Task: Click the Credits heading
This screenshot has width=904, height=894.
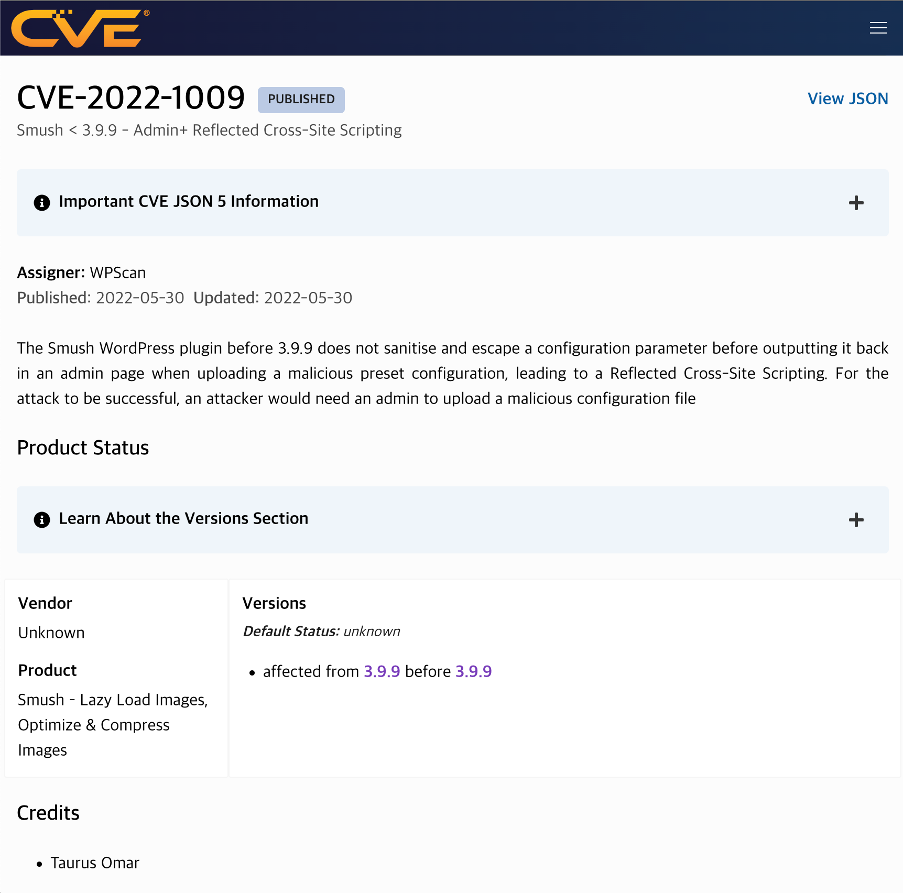Action: click(48, 813)
